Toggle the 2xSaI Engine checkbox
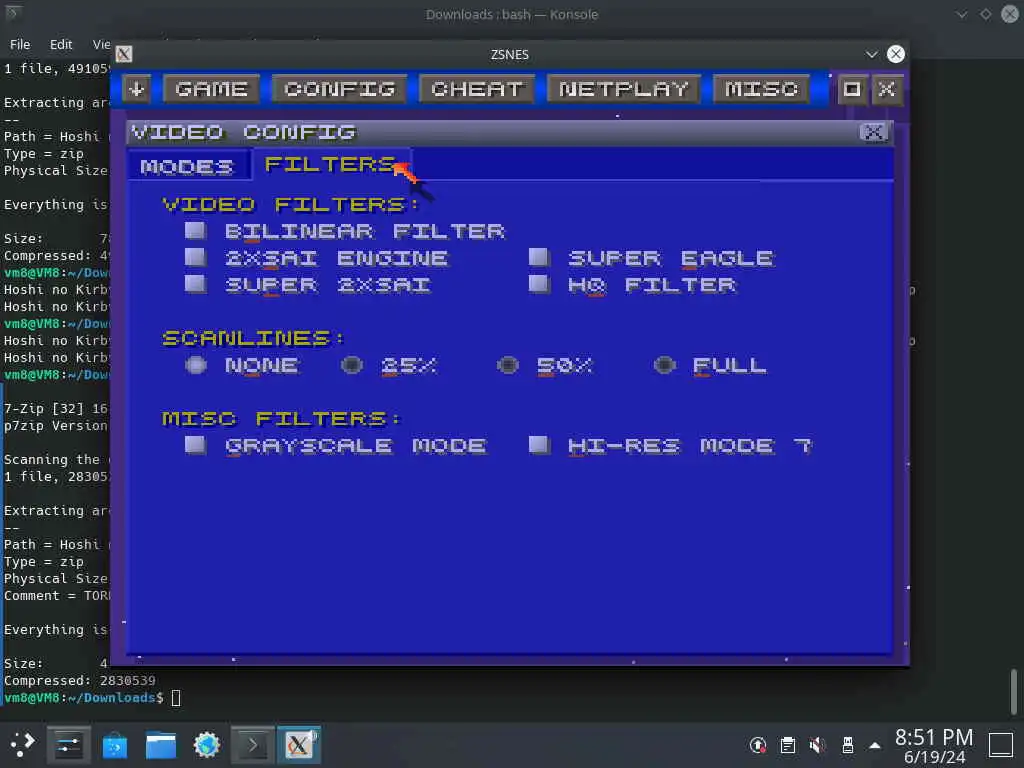 (x=195, y=257)
